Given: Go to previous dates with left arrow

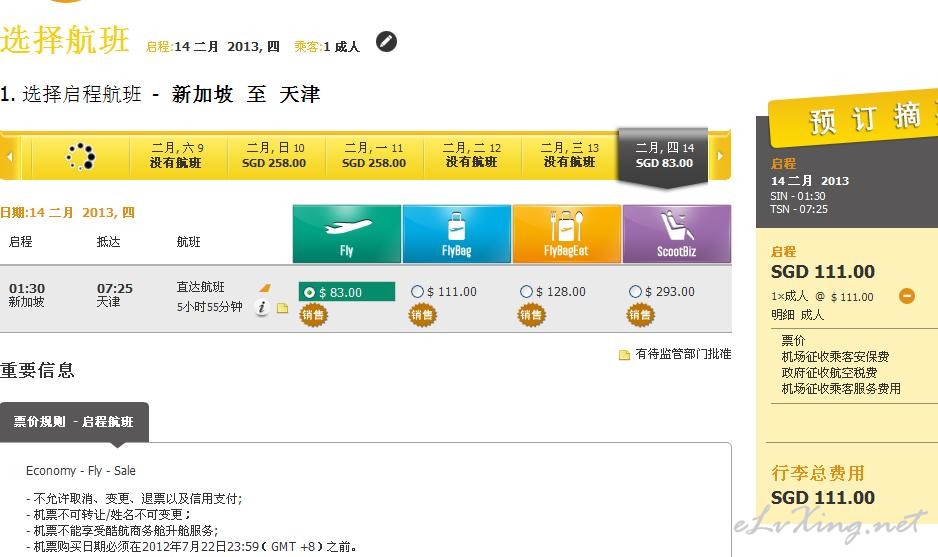Looking at the screenshot, I should pos(10,156).
